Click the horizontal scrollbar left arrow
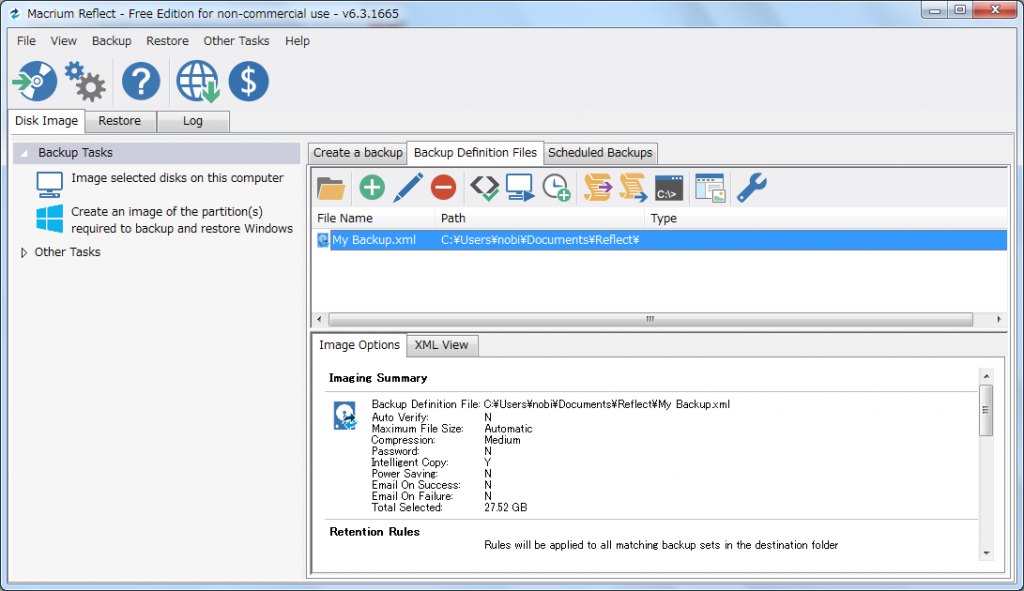 [x=319, y=319]
